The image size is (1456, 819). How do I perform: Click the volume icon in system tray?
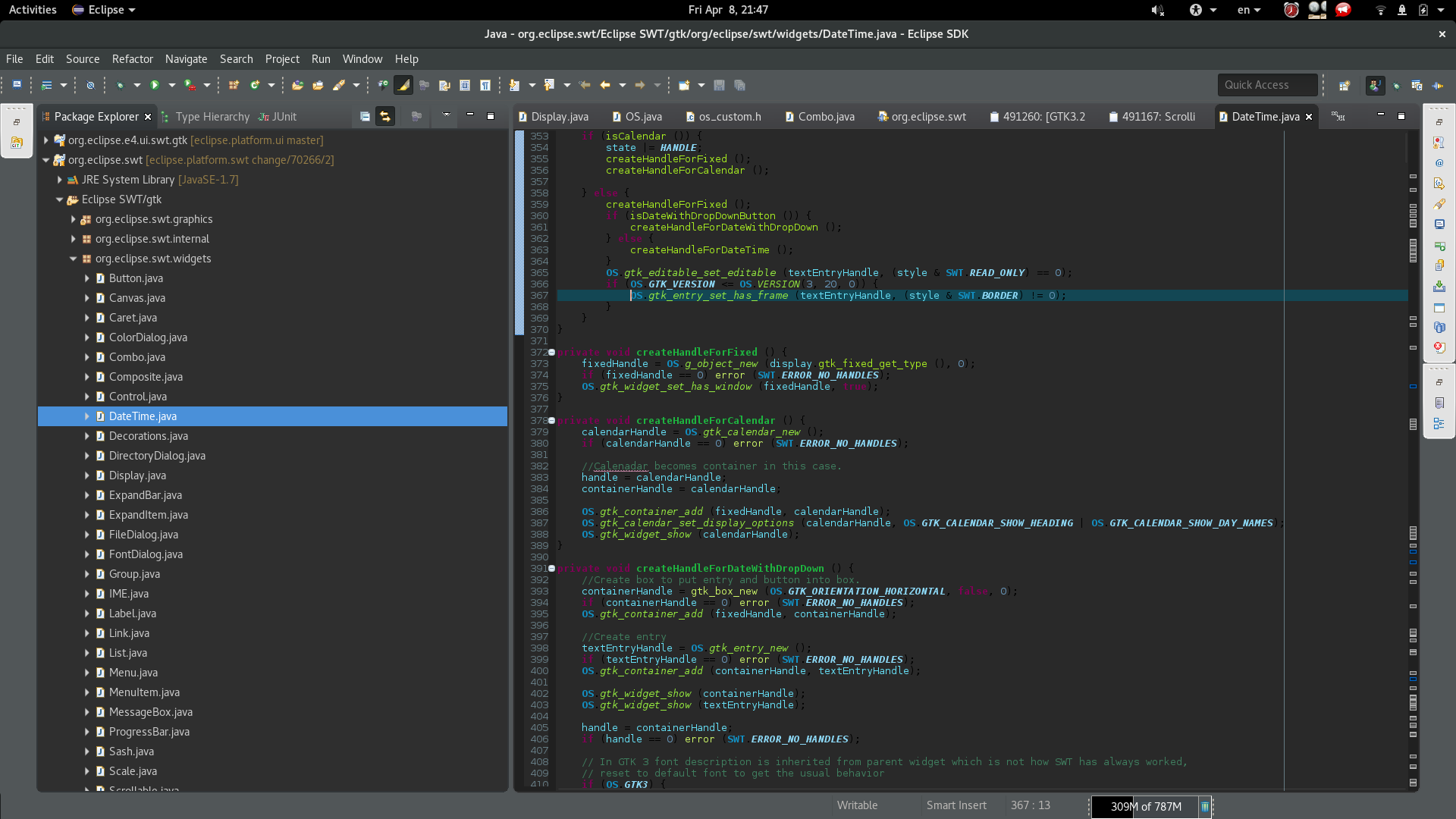[1157, 10]
